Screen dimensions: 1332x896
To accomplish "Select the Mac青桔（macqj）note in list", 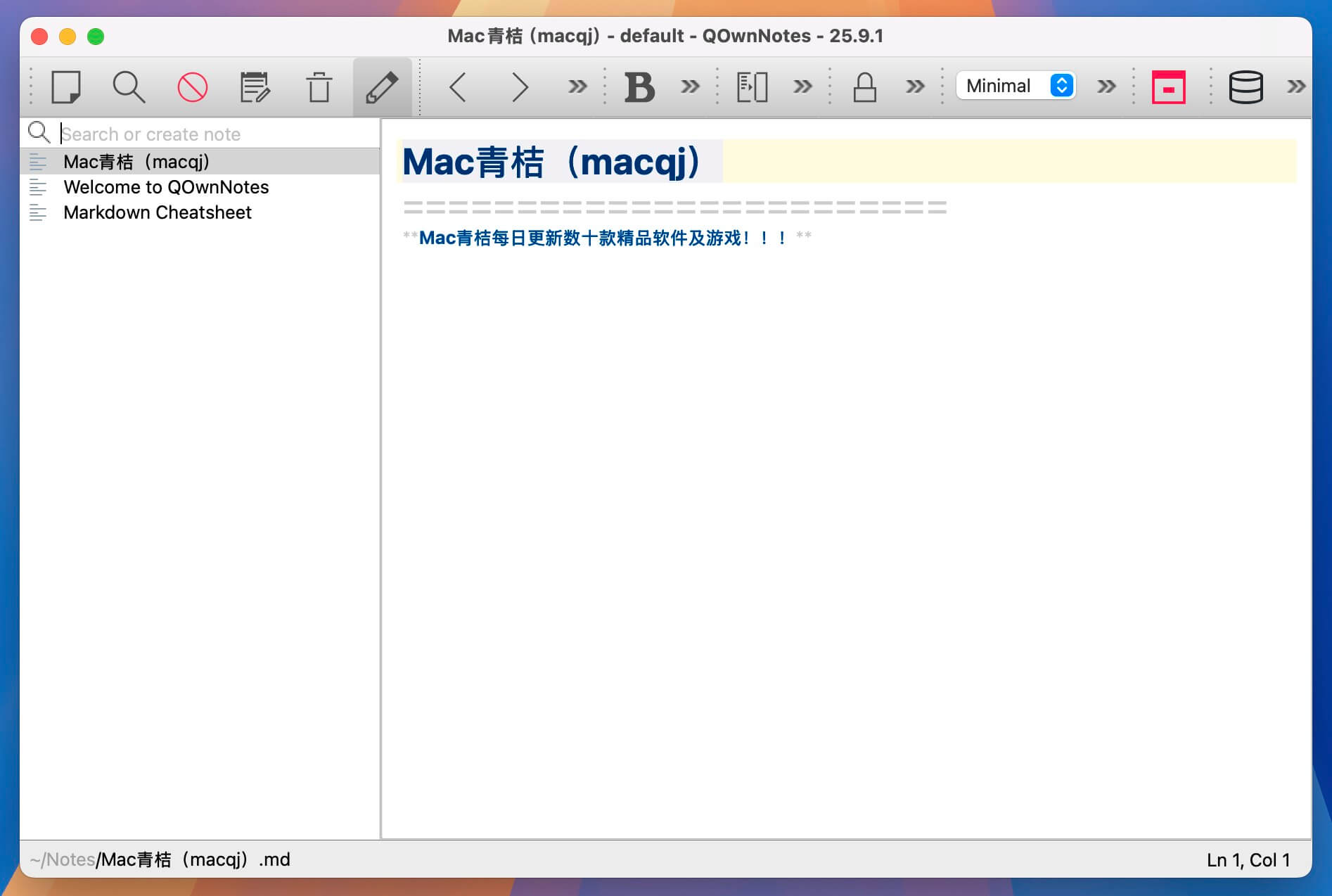I will 200,162.
